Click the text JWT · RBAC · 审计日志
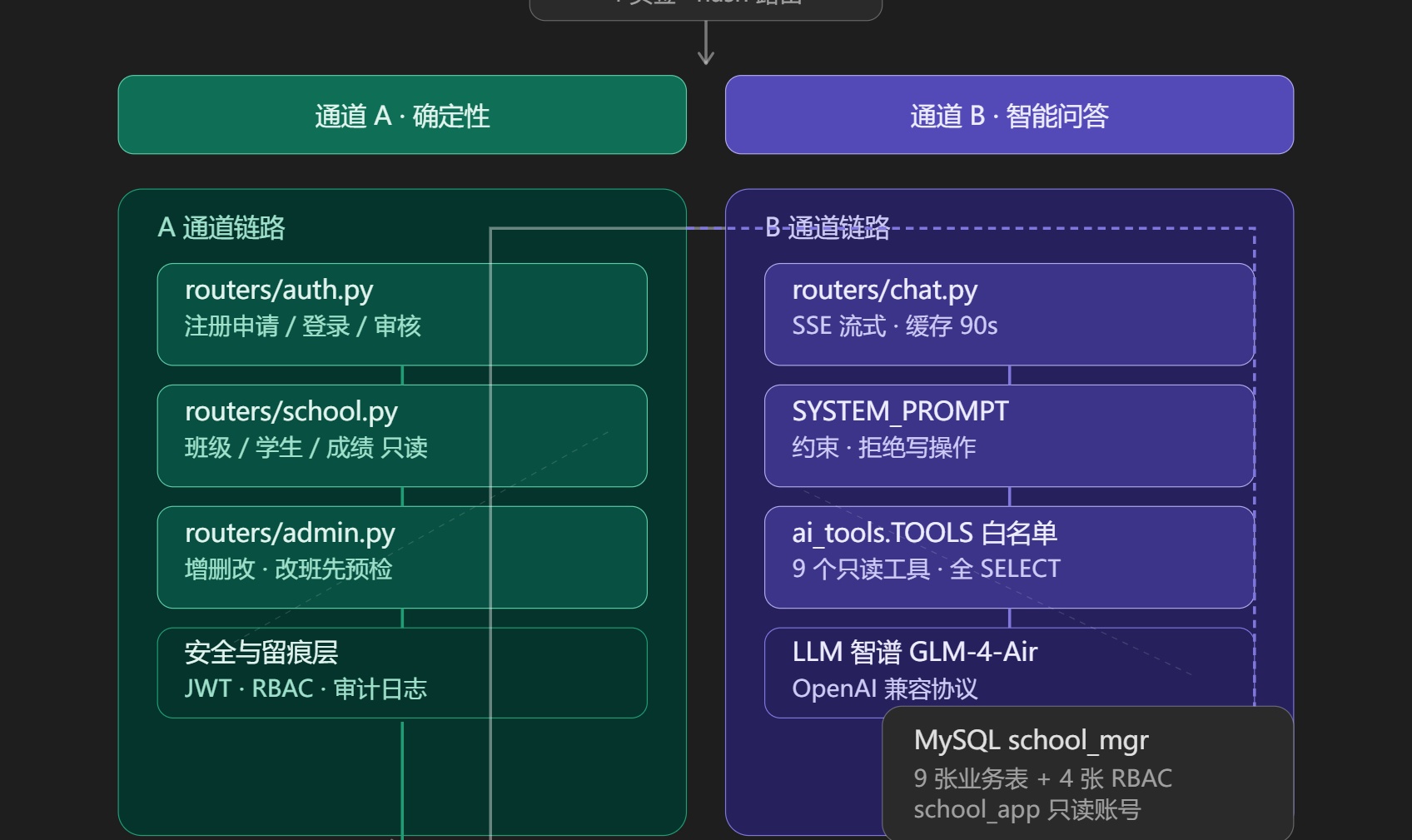The width and height of the screenshot is (1412, 840). click(x=306, y=688)
